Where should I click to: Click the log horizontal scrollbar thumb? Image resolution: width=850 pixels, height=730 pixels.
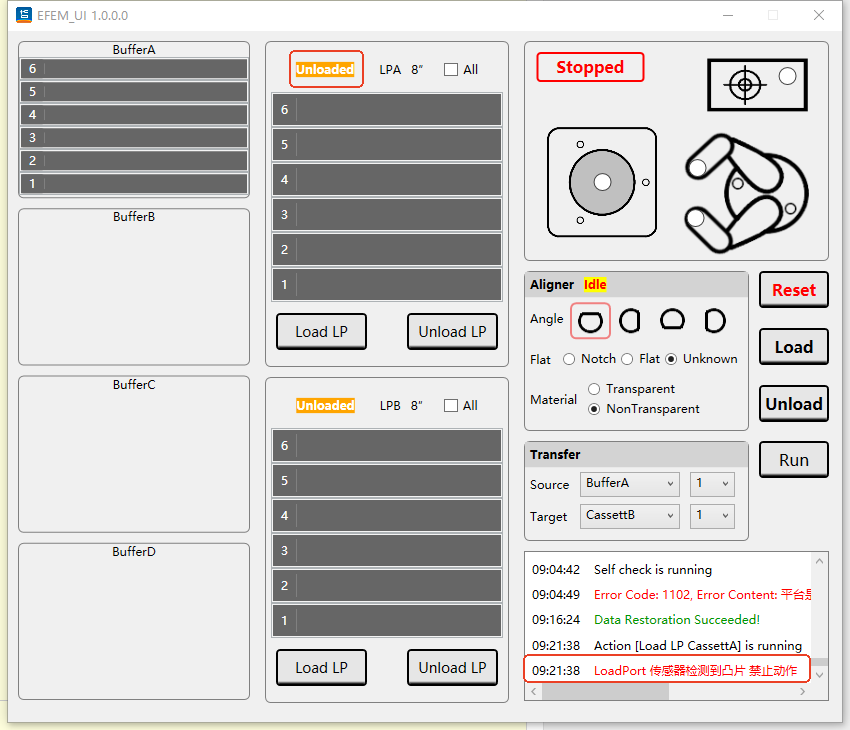(606, 692)
